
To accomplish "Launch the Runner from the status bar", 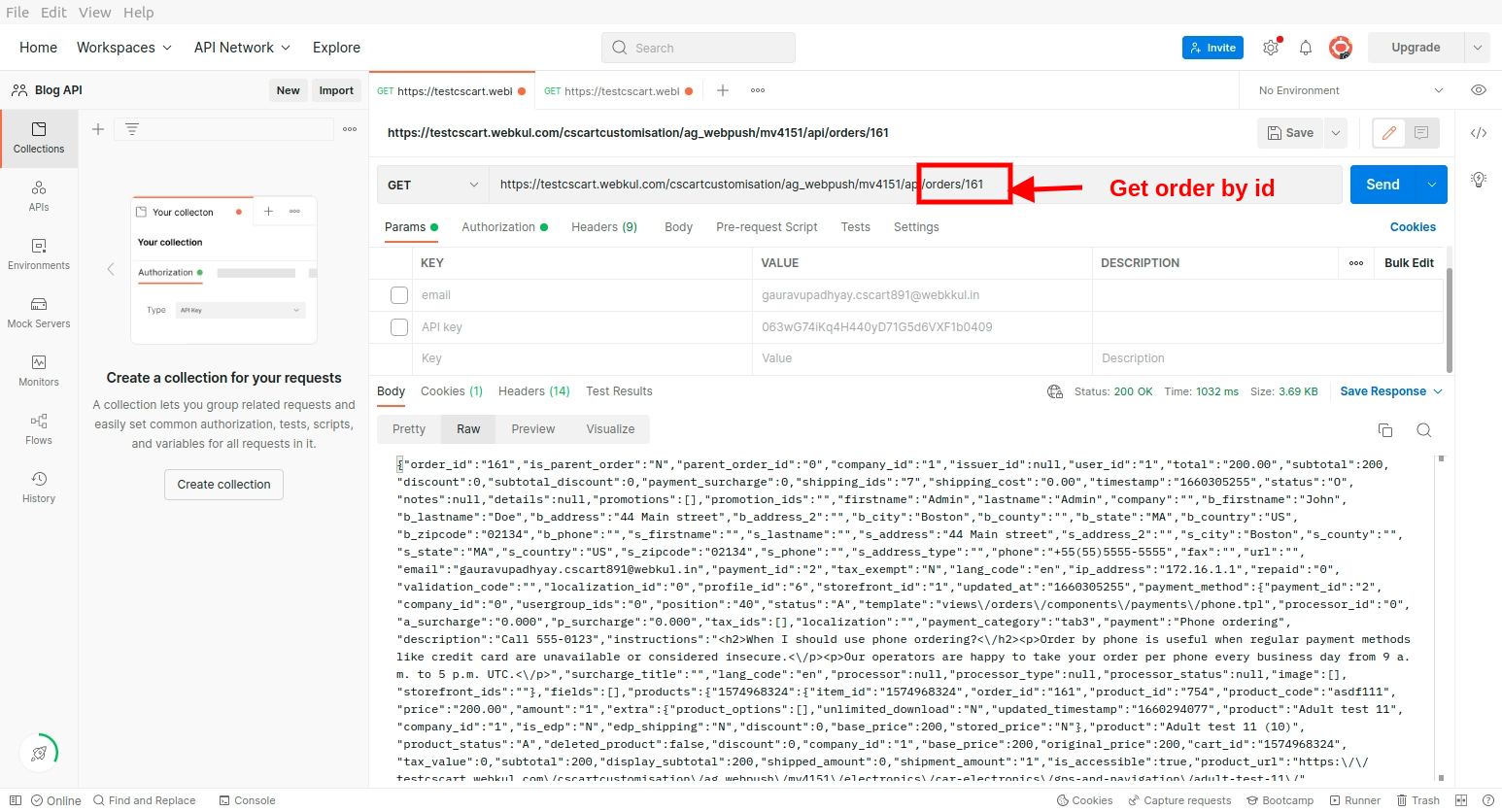I will tap(1355, 799).
